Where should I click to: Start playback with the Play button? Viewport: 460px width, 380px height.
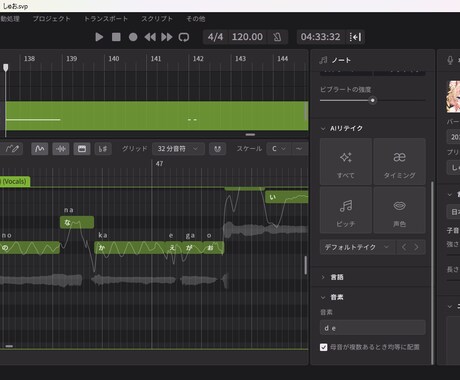tap(99, 37)
